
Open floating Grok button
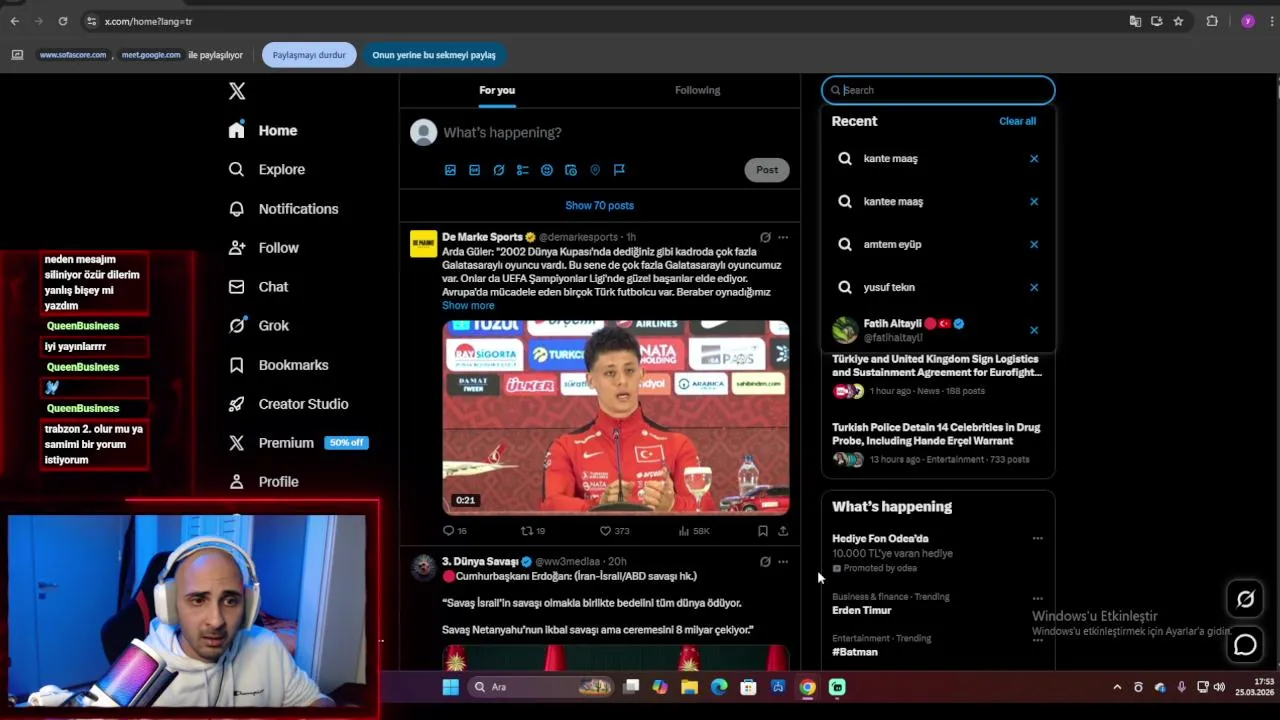1245,599
